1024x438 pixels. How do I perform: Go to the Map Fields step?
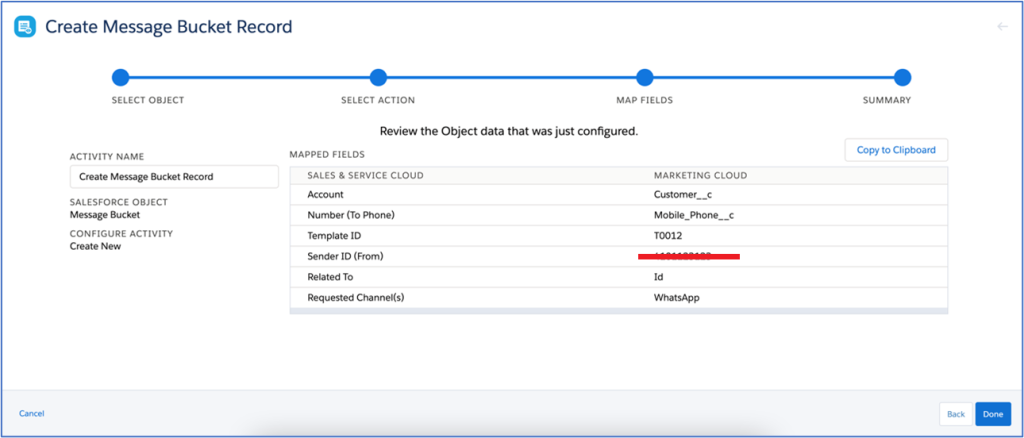[644, 77]
